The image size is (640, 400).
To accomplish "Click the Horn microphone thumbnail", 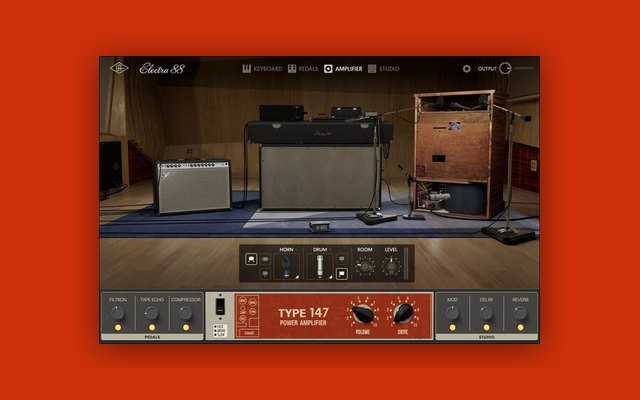I will pos(287,266).
